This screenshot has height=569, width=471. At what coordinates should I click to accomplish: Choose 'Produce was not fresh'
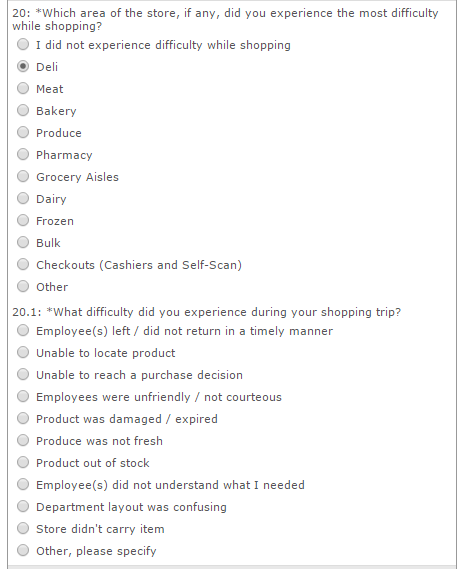[x=23, y=440]
